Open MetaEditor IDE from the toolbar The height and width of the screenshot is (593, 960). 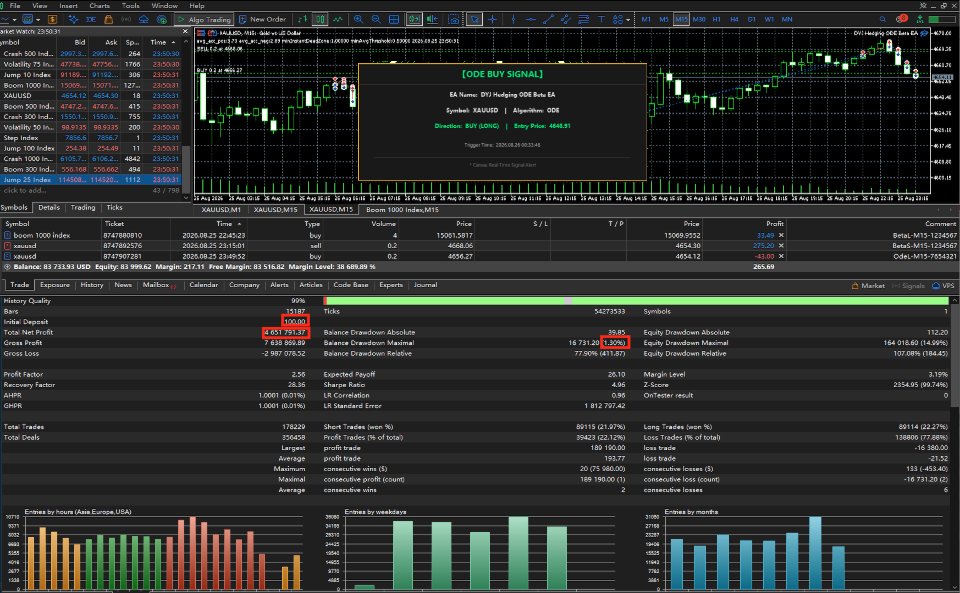click(91, 20)
